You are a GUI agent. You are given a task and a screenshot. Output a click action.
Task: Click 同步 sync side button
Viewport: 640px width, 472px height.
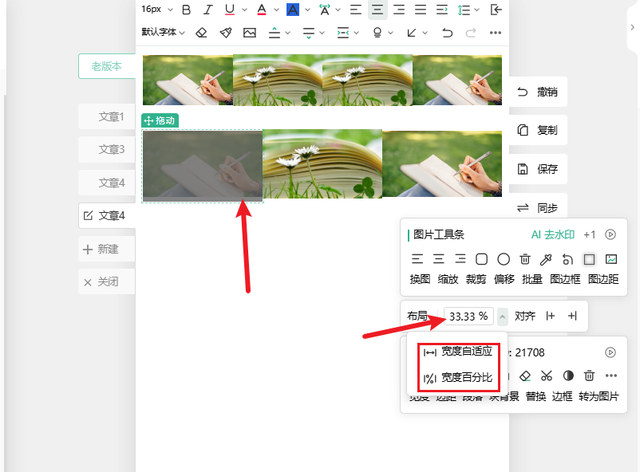(538, 208)
